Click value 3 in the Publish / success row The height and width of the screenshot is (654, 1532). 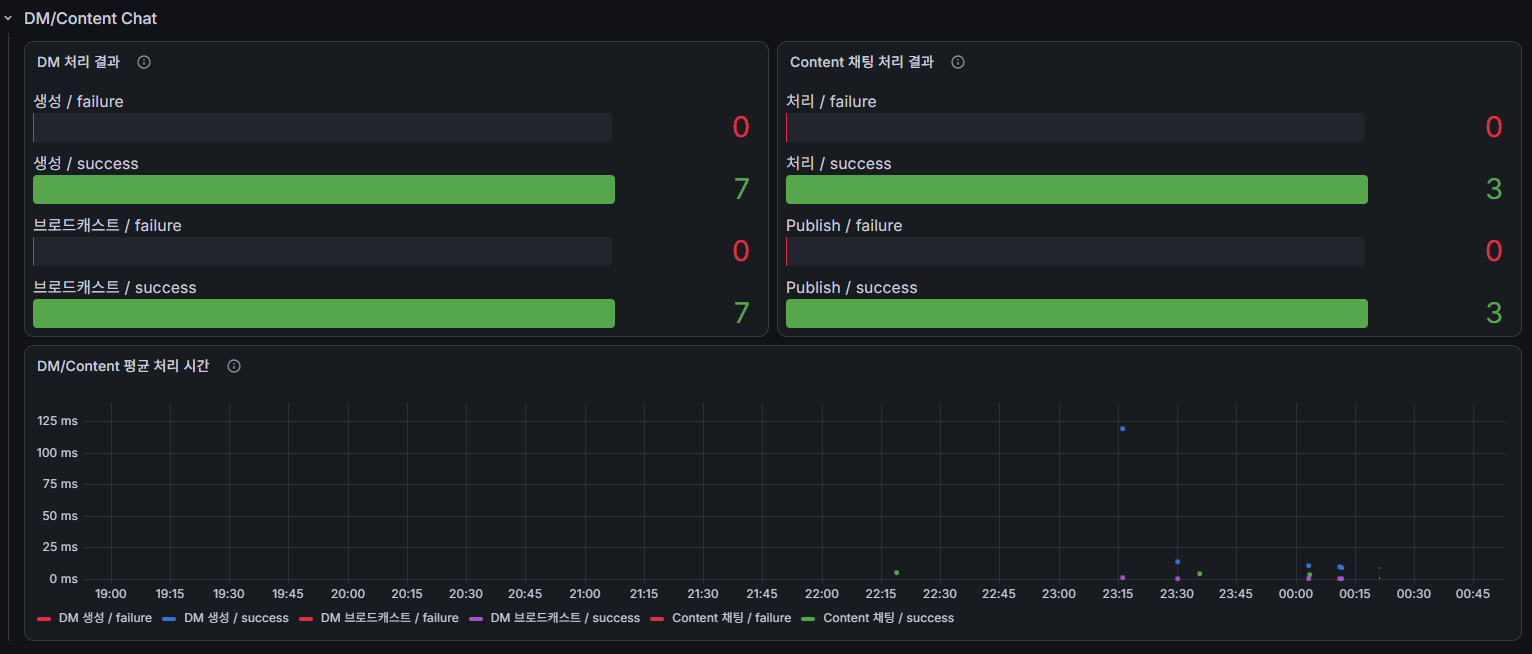tap(1494, 313)
